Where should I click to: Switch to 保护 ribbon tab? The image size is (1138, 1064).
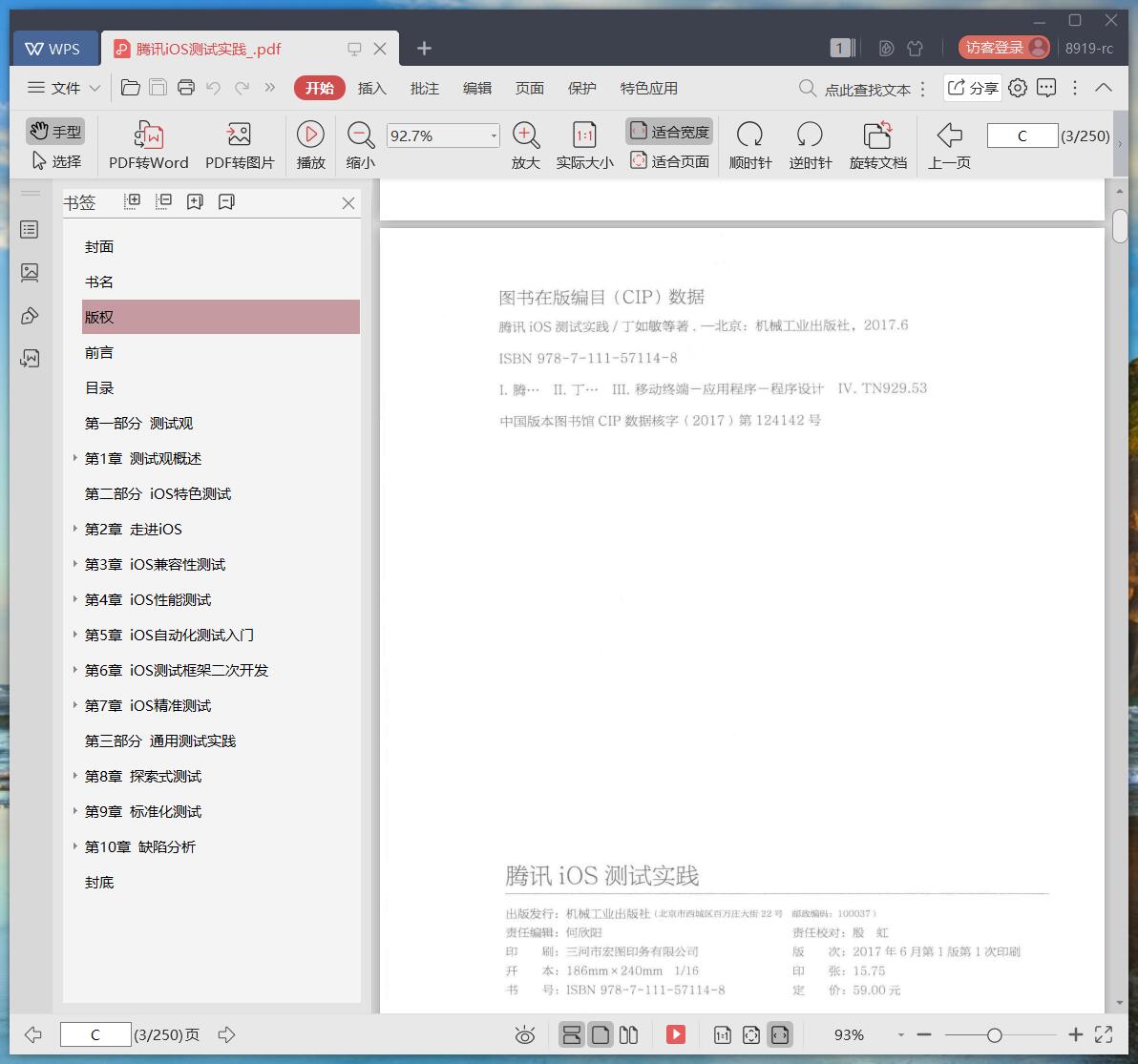pos(582,88)
